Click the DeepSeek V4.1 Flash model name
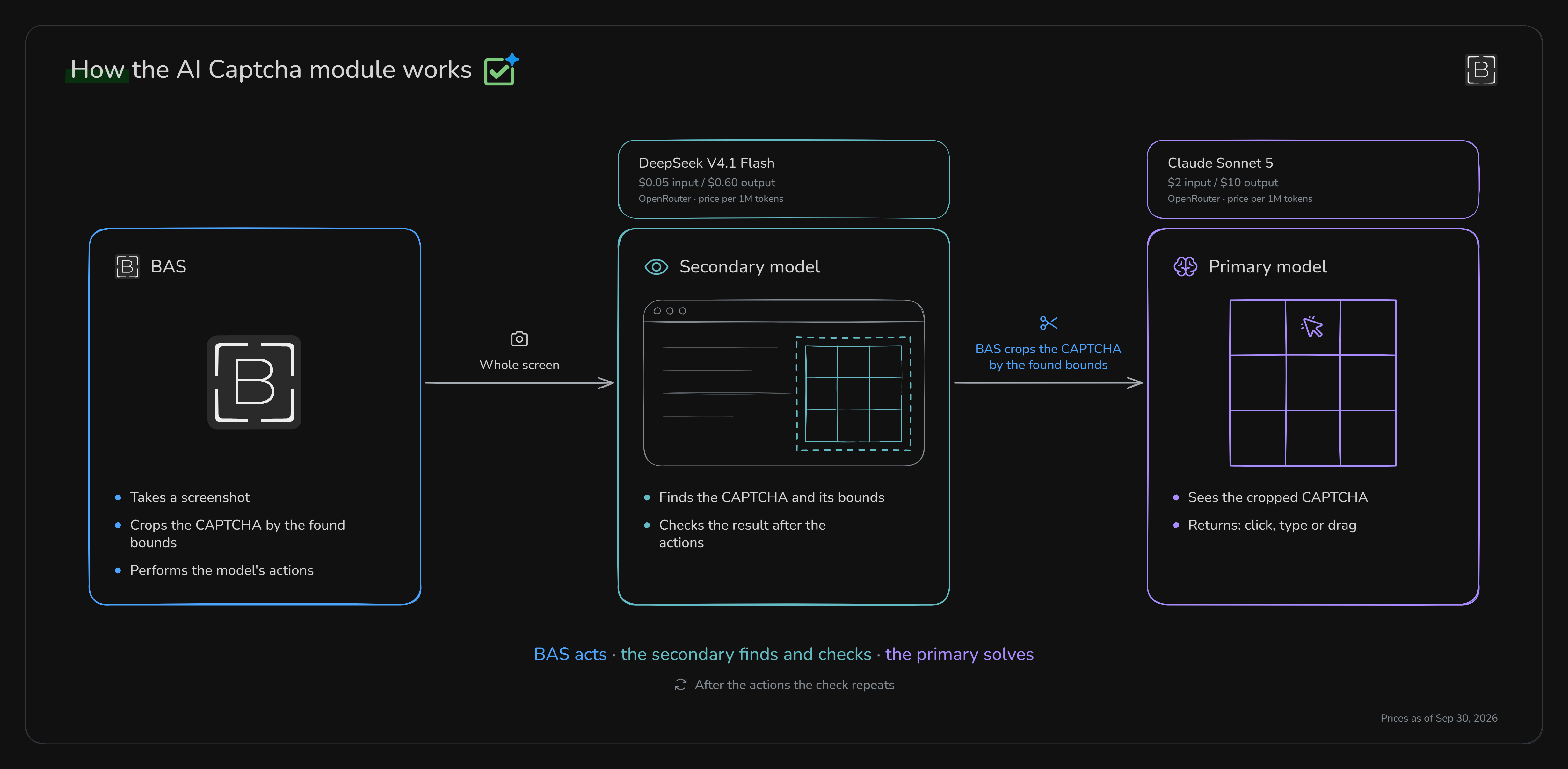The image size is (1568, 769). [x=706, y=163]
